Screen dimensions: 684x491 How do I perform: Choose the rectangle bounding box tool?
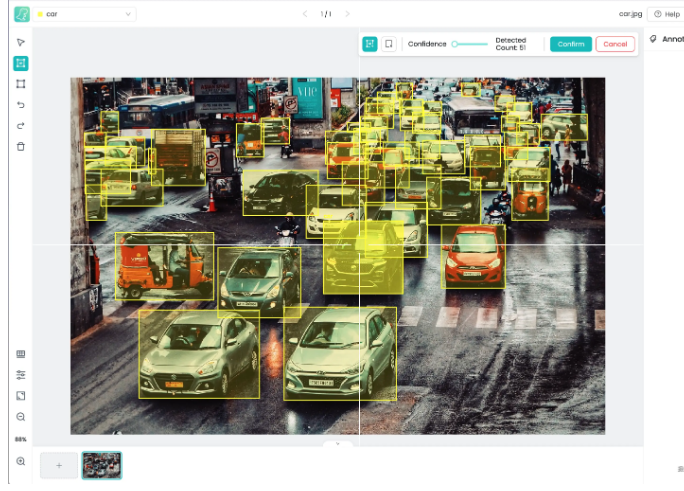[21, 84]
